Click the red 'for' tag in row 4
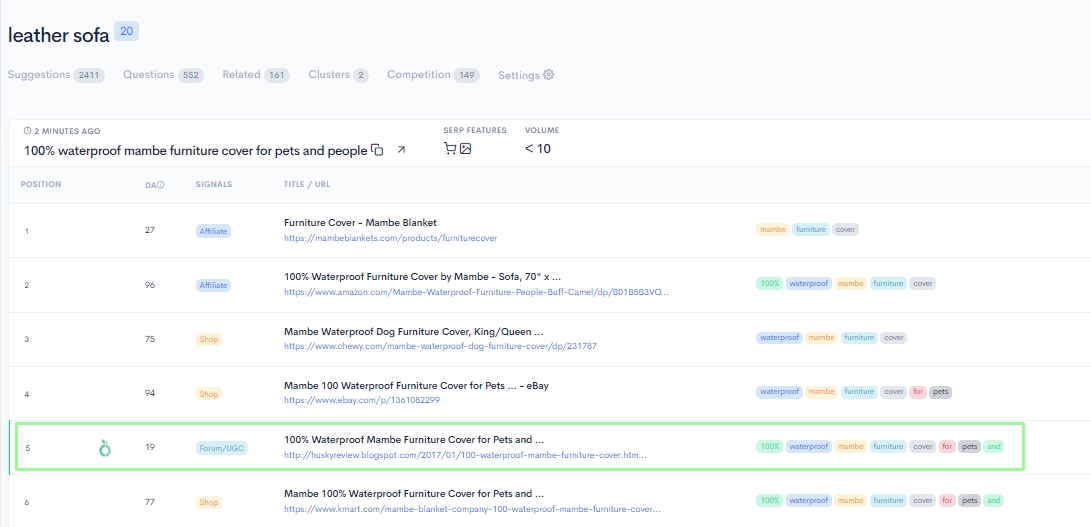This screenshot has width=1091, height=527. click(918, 392)
